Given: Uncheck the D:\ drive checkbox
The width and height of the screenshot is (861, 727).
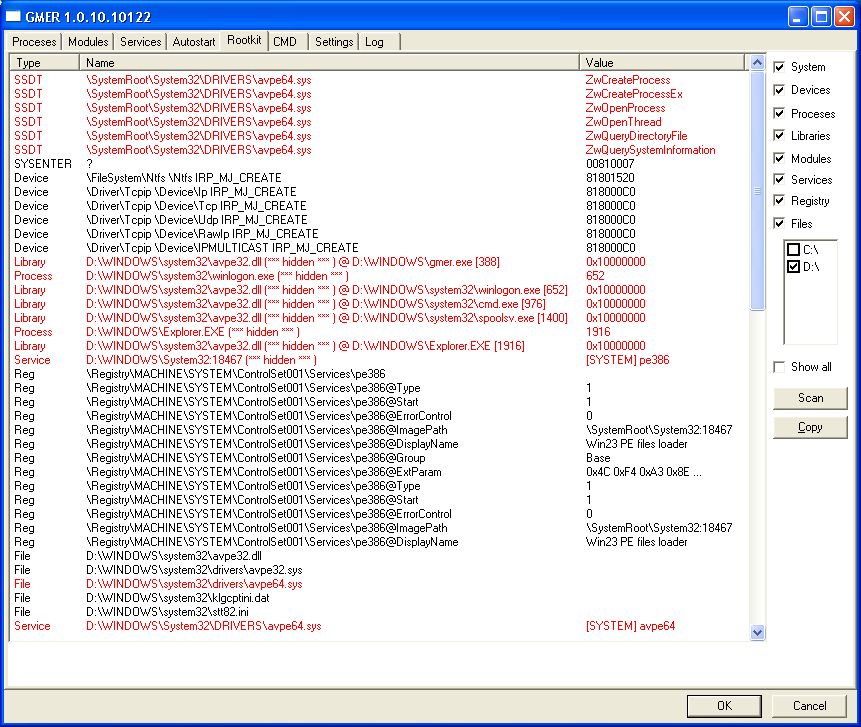Looking at the screenshot, I should (x=793, y=267).
